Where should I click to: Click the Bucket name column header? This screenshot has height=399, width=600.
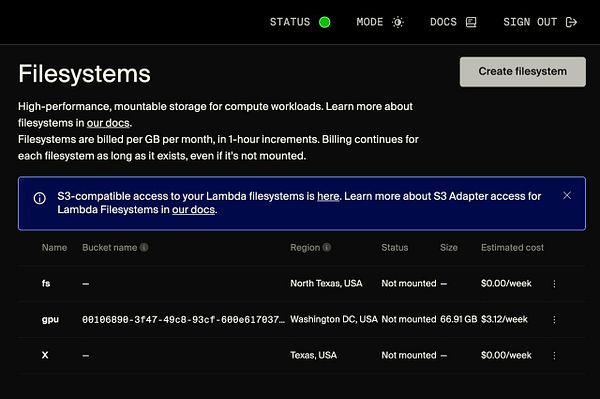click(109, 248)
